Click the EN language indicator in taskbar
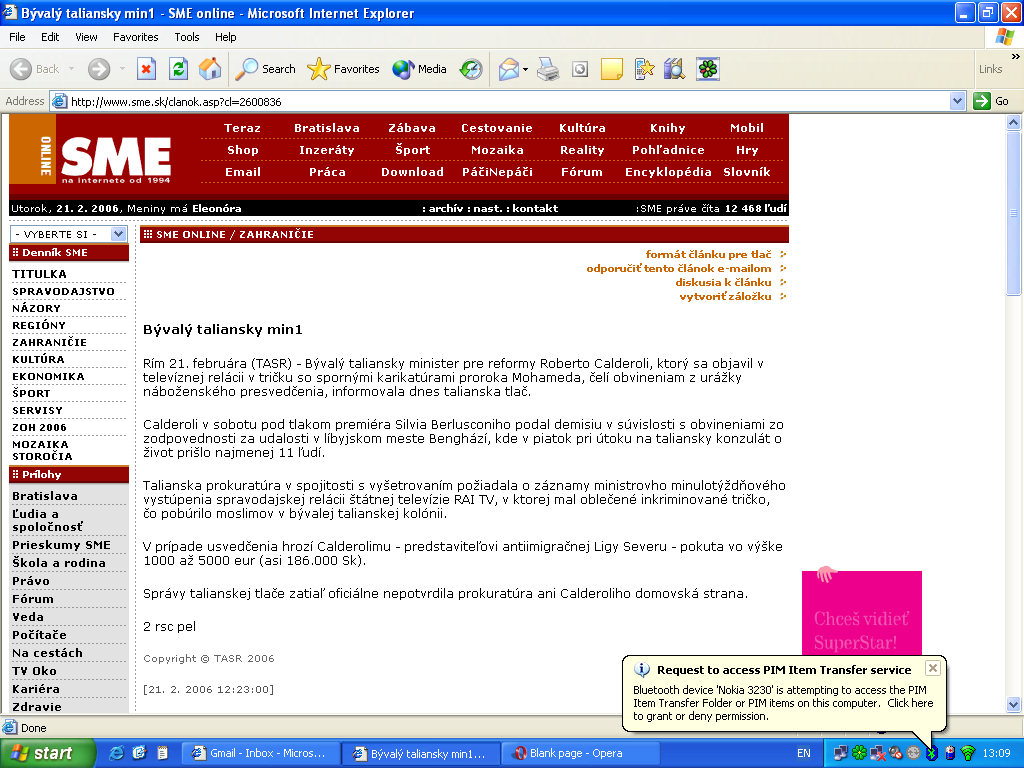This screenshot has width=1024, height=768. (x=804, y=753)
